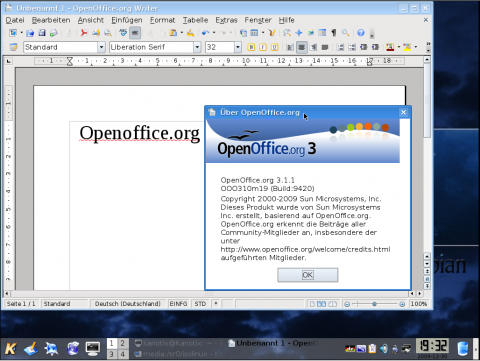Screen dimensions: 480x361
Task: Align text left
Action: point(290,47)
